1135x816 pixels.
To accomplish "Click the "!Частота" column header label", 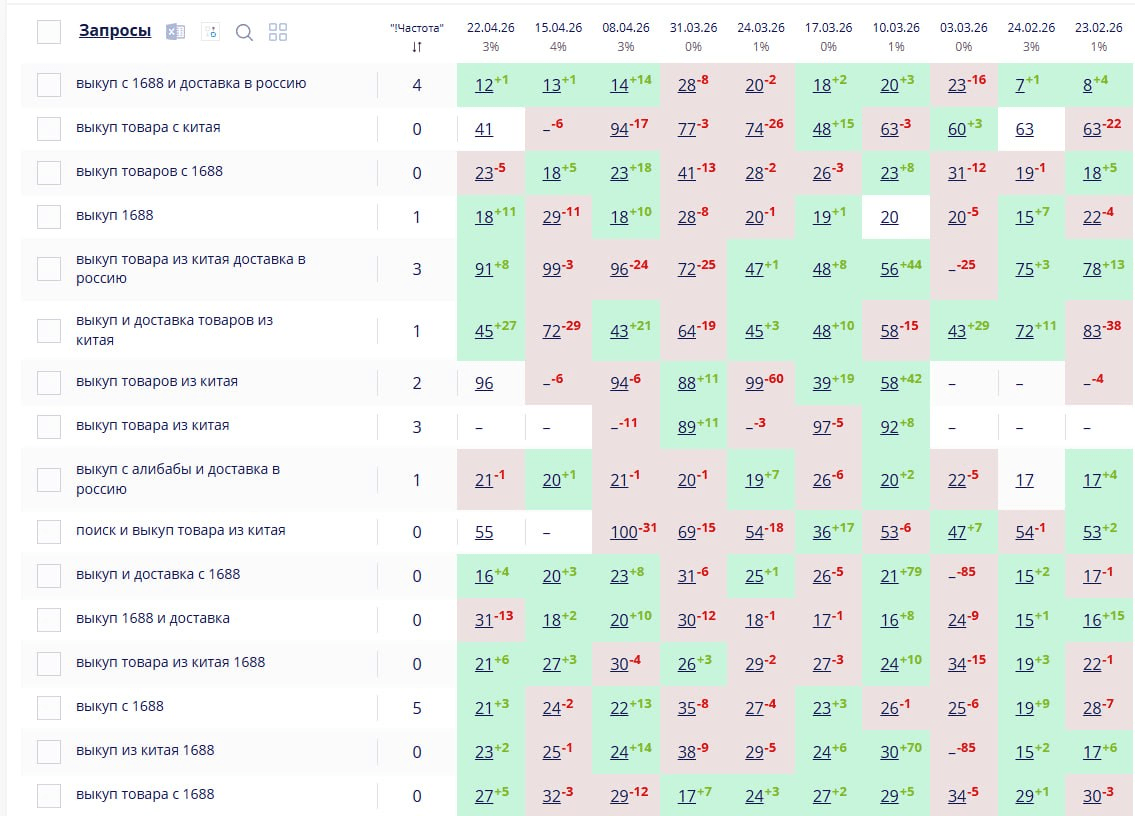I will coord(417,28).
